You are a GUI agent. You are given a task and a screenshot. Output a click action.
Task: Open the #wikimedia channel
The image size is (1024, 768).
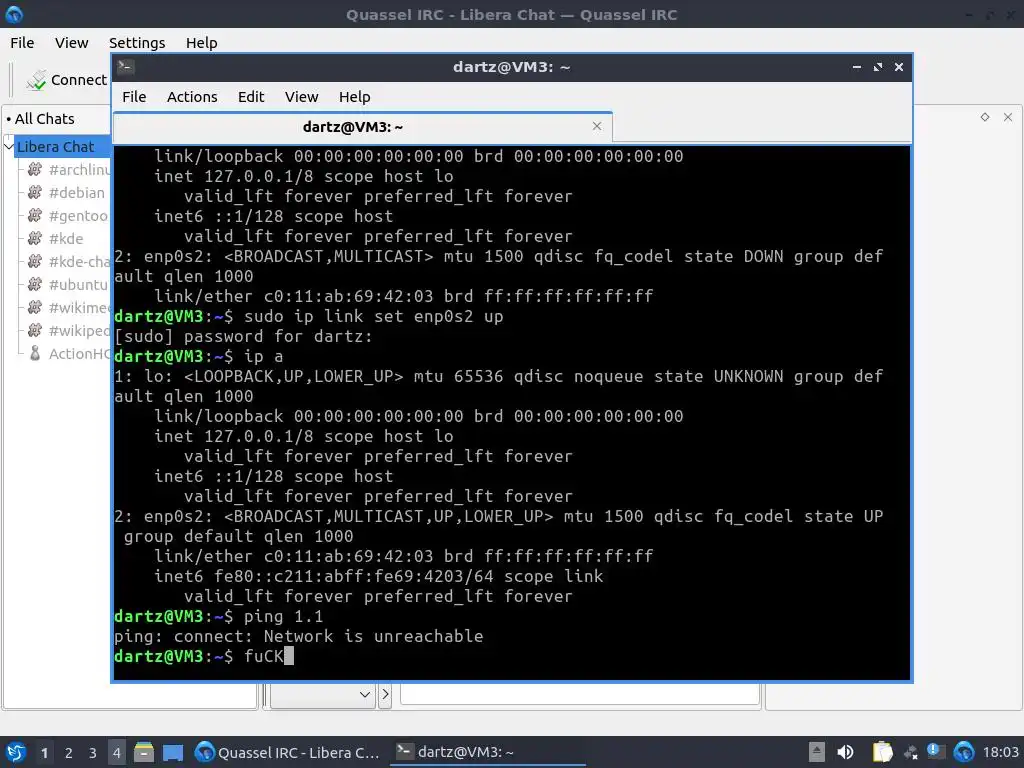point(79,307)
